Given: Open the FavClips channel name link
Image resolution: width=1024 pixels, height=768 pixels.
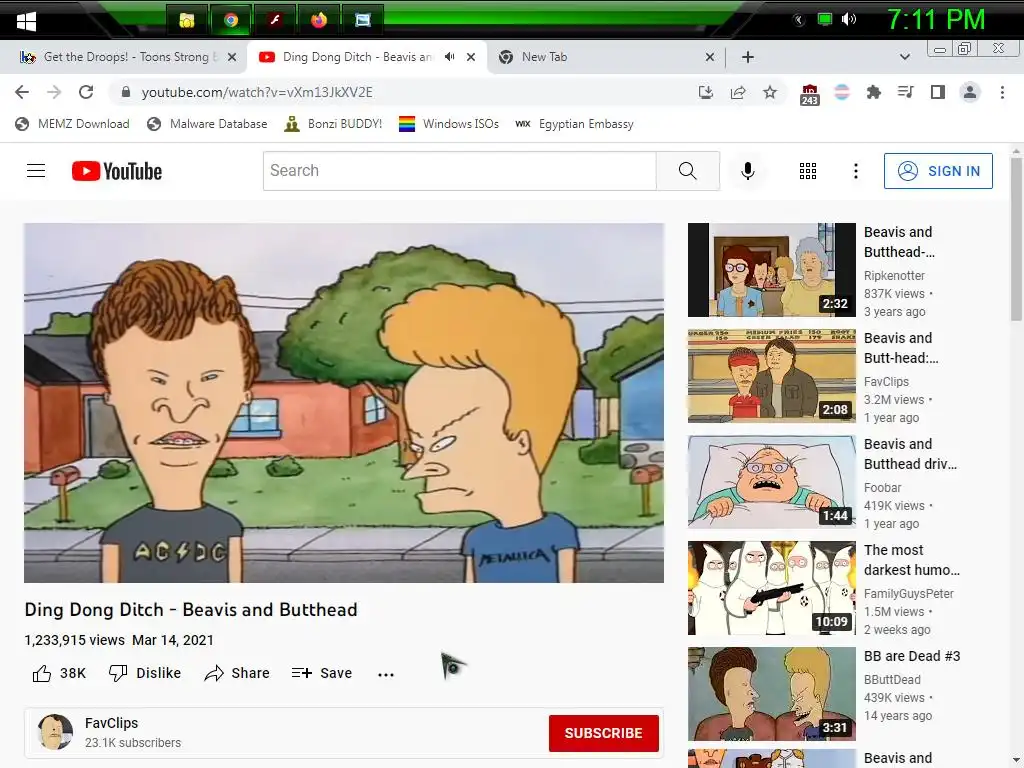Looking at the screenshot, I should click(x=111, y=723).
